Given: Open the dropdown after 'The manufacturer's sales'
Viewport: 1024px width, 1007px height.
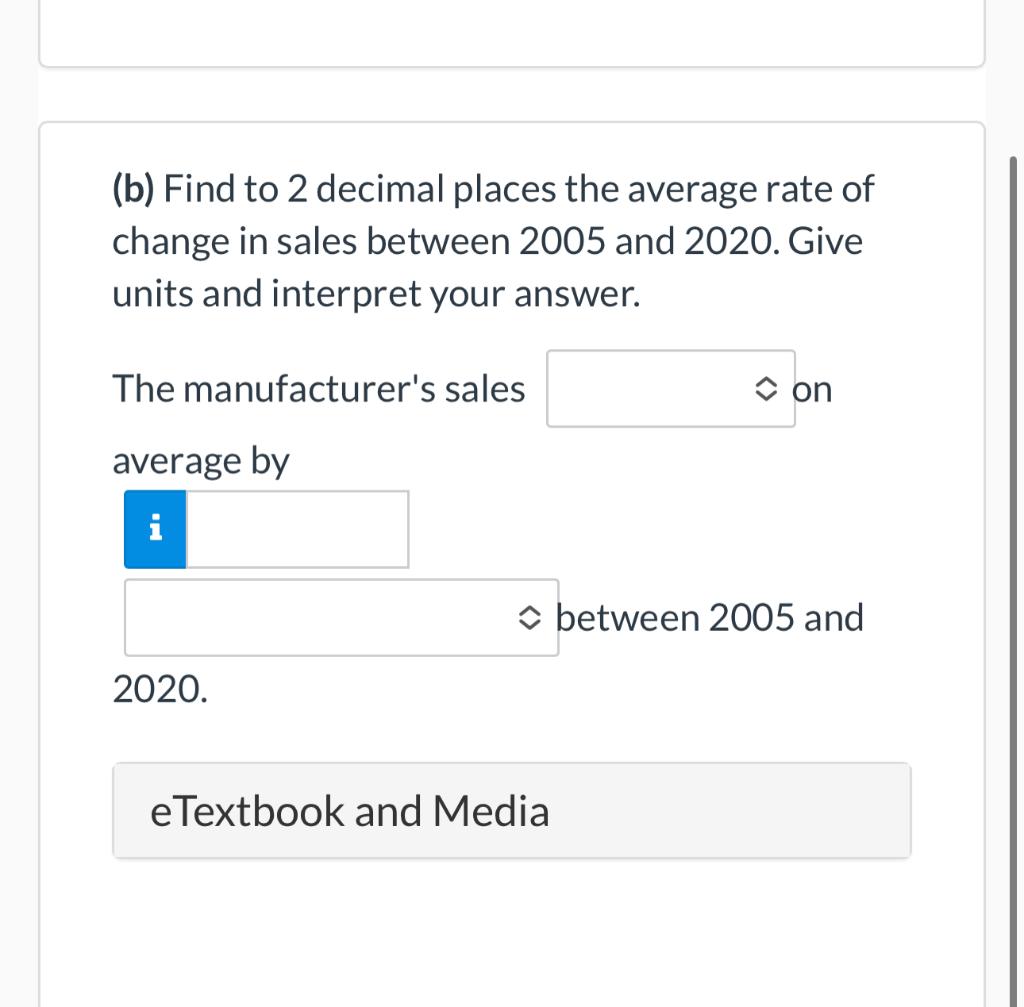Looking at the screenshot, I should click(670, 389).
